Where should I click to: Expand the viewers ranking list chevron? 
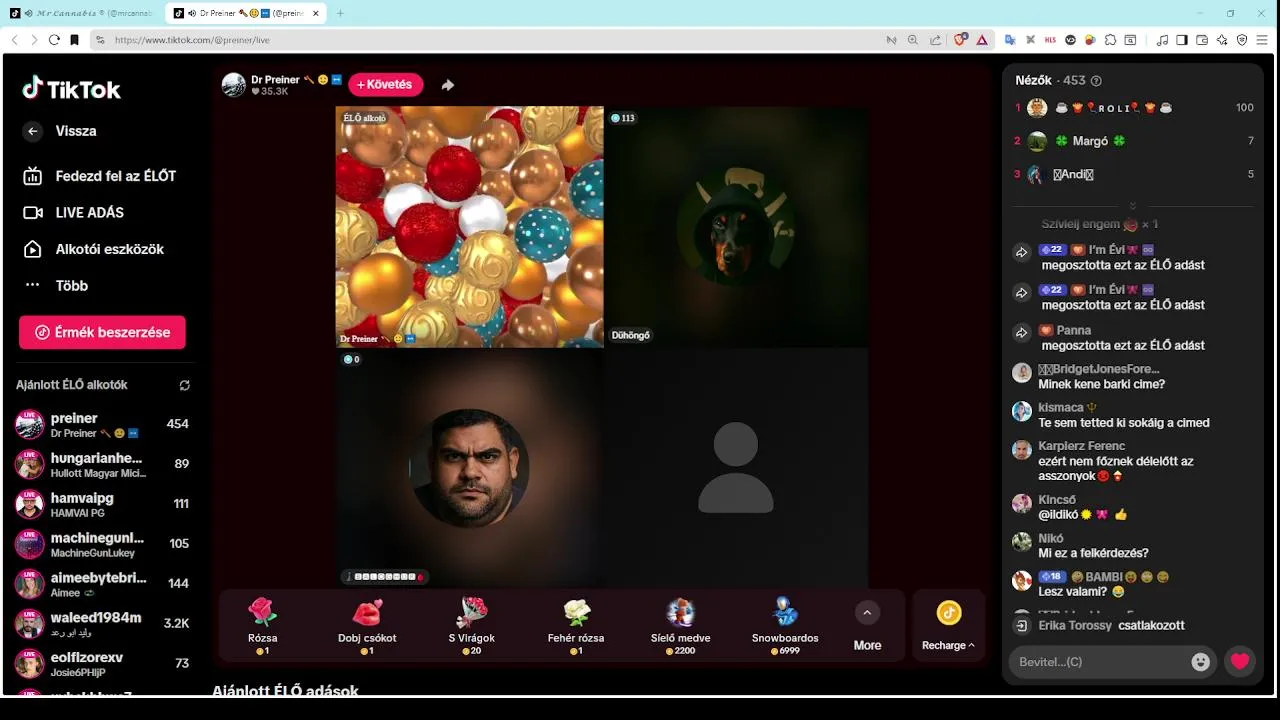(1133, 205)
